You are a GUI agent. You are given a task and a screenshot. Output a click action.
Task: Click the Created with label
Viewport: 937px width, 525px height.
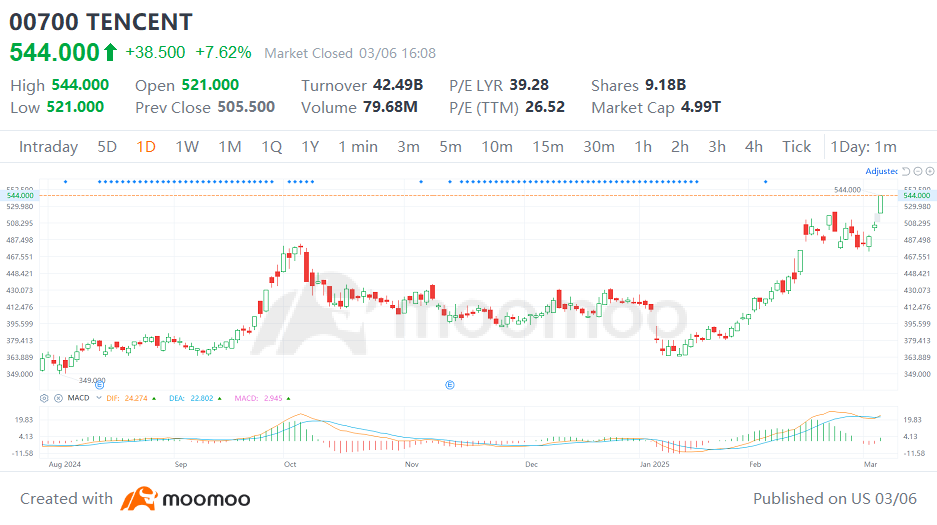tap(66, 499)
